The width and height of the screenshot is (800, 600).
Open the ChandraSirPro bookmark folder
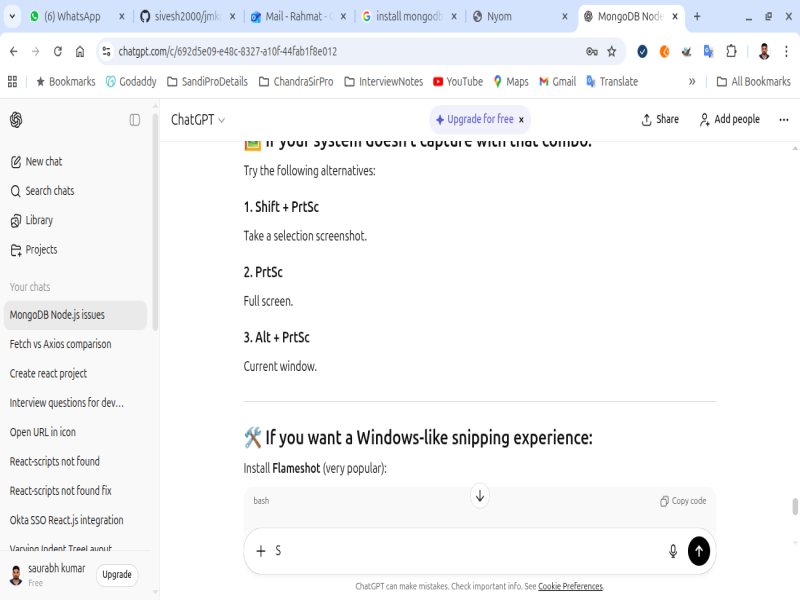pos(296,82)
